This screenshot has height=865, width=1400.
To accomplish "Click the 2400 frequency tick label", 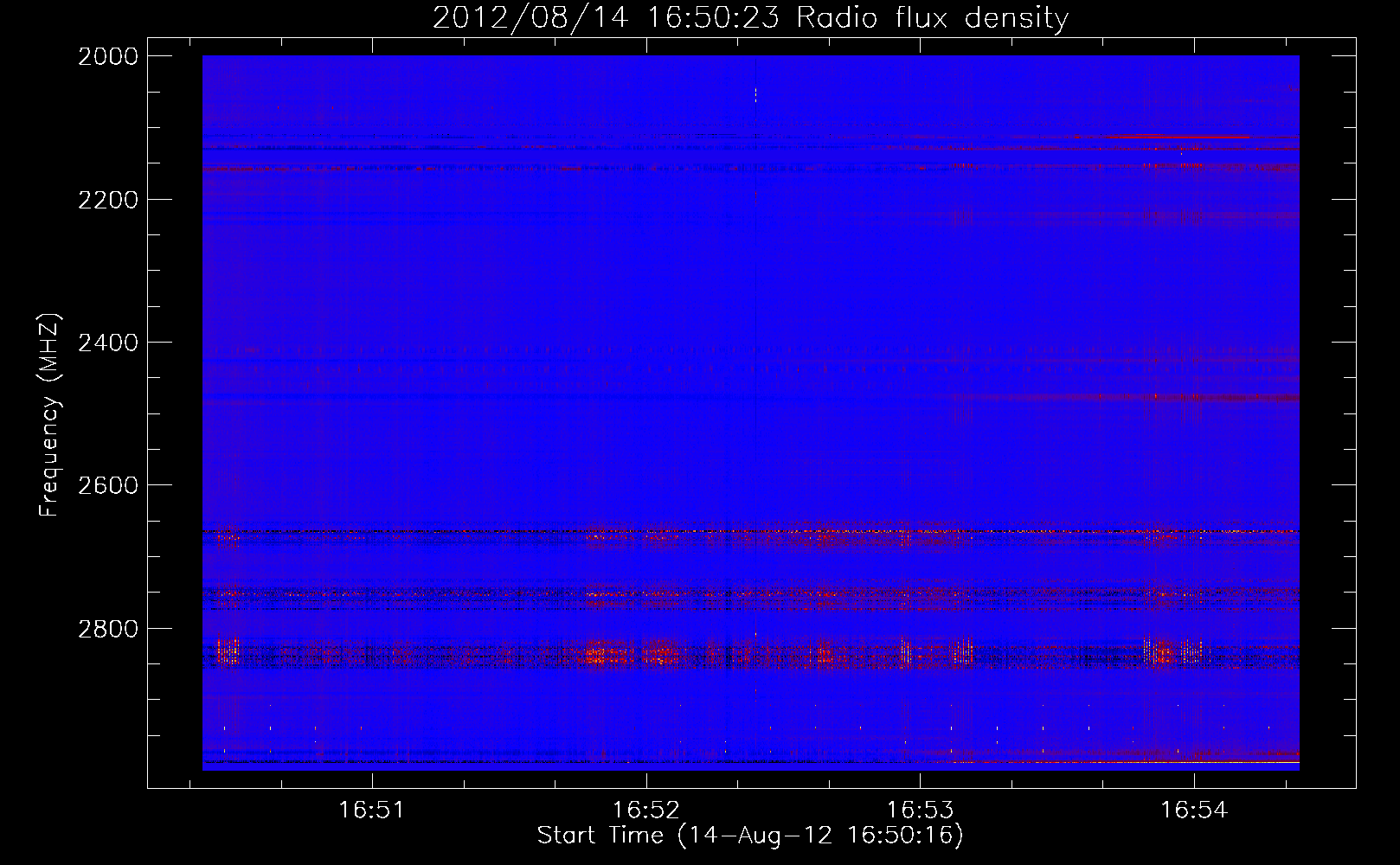I will 108,343.
